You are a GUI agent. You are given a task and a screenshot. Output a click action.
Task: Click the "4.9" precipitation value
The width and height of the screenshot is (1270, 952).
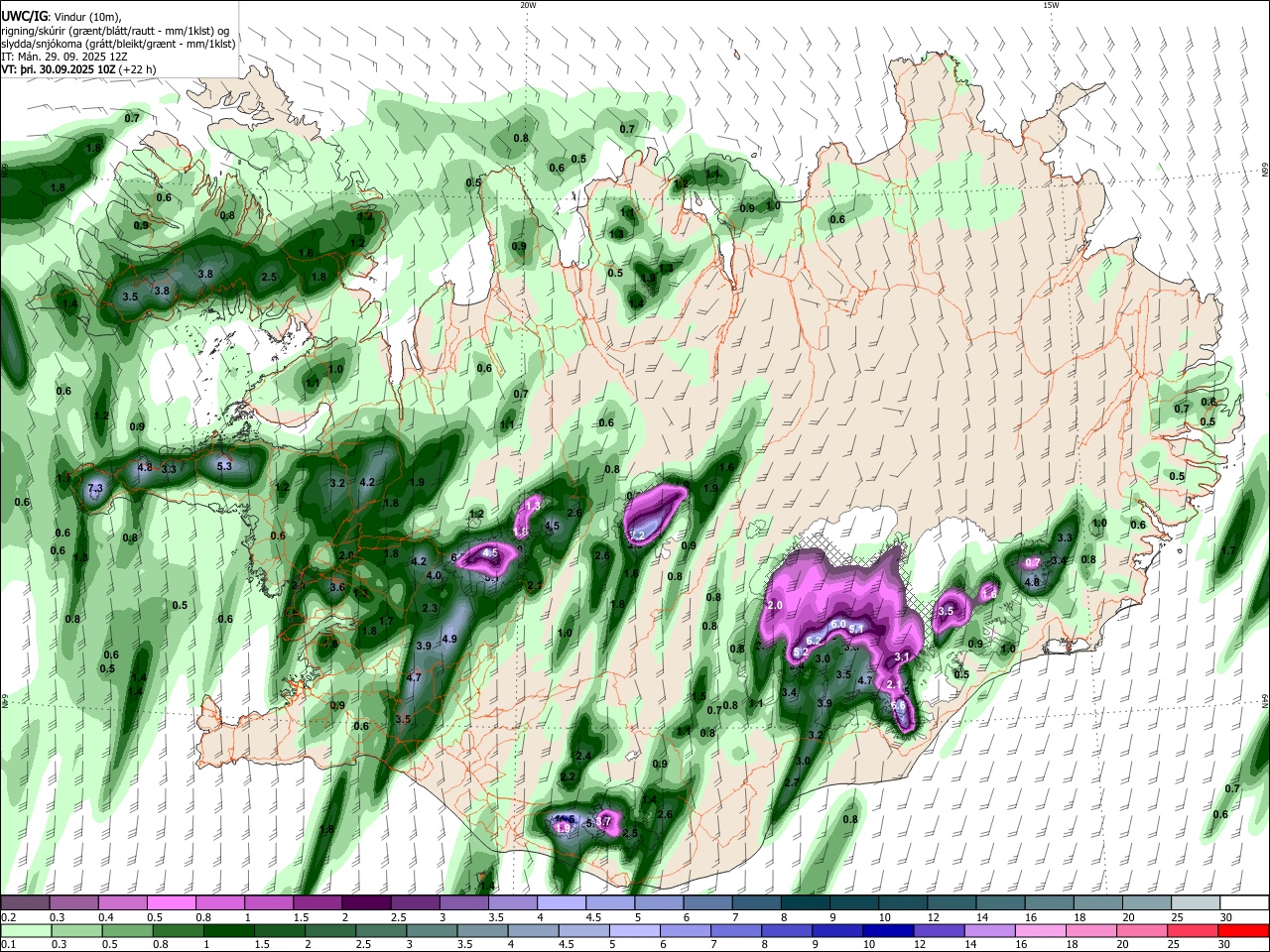[x=448, y=639]
